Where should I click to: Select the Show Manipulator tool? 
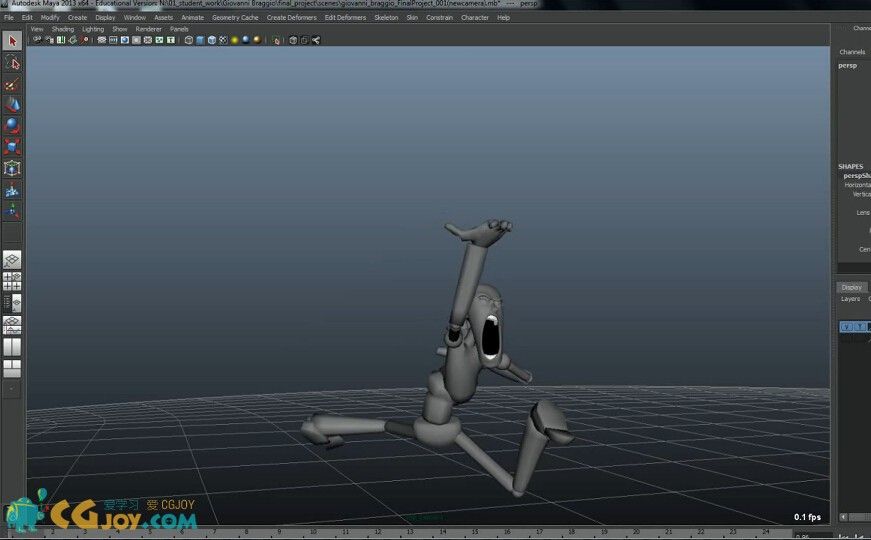(x=12, y=211)
